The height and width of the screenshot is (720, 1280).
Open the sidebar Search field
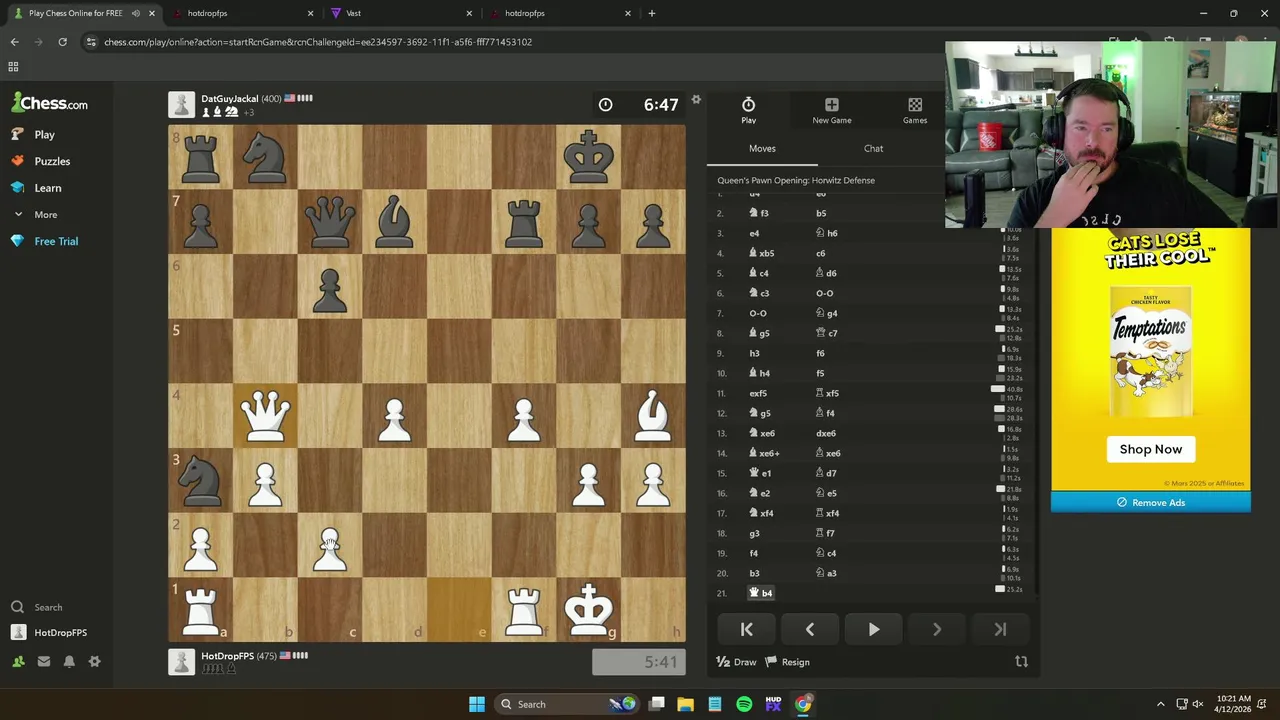pos(37,607)
